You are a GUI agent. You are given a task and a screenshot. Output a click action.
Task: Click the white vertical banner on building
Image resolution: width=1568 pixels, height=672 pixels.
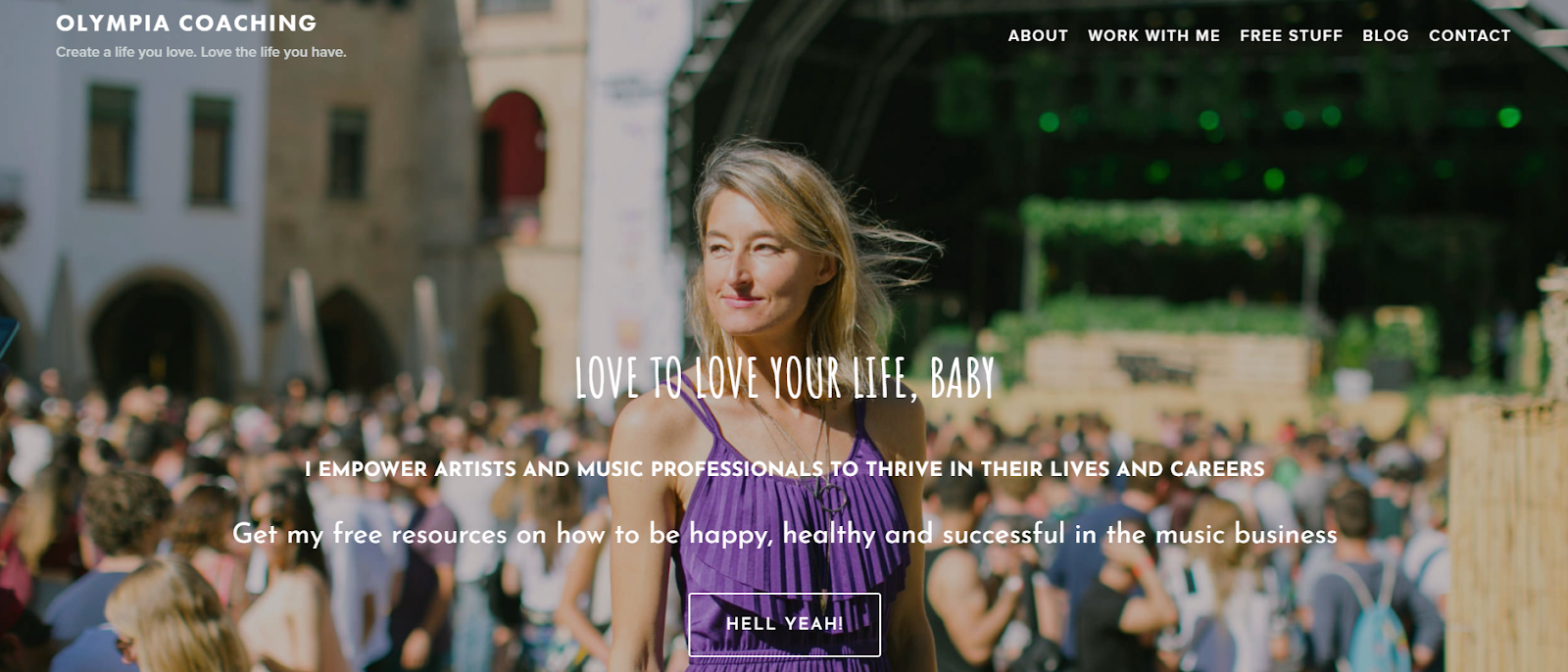click(x=627, y=176)
